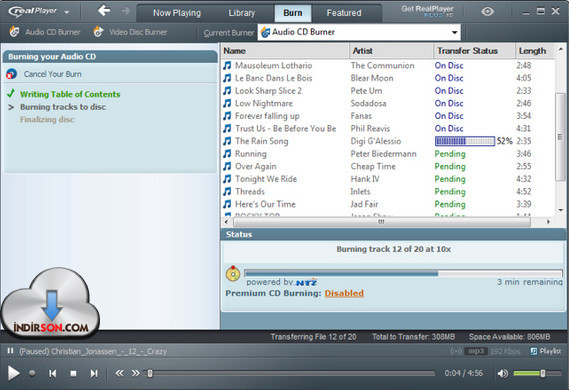
Task: Toggle the eye view mode icon
Action: click(x=487, y=12)
